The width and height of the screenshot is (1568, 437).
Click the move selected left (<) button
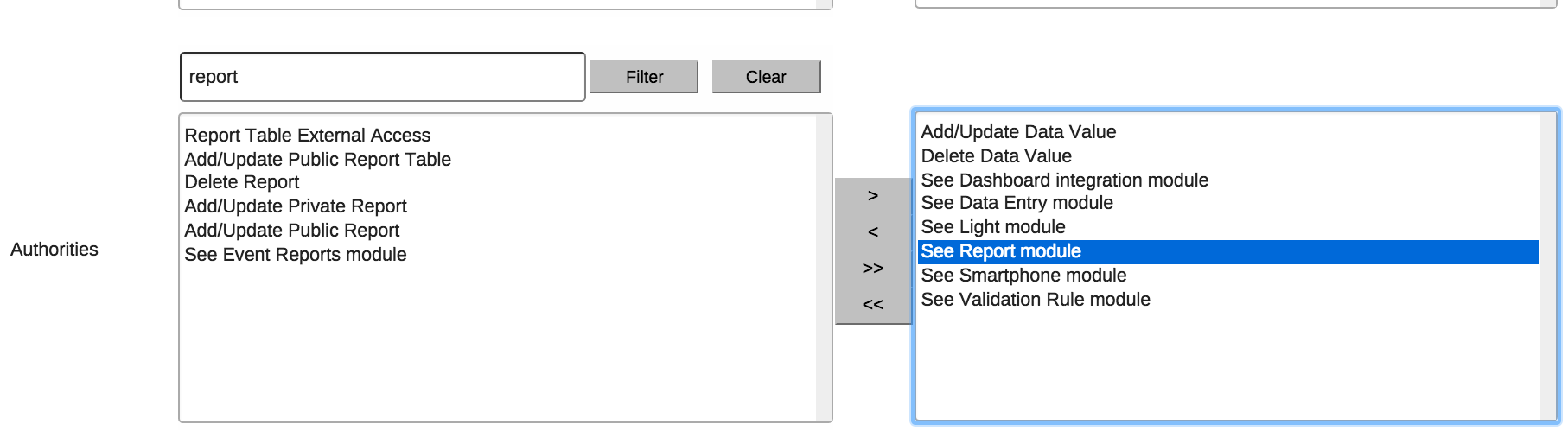tap(873, 232)
